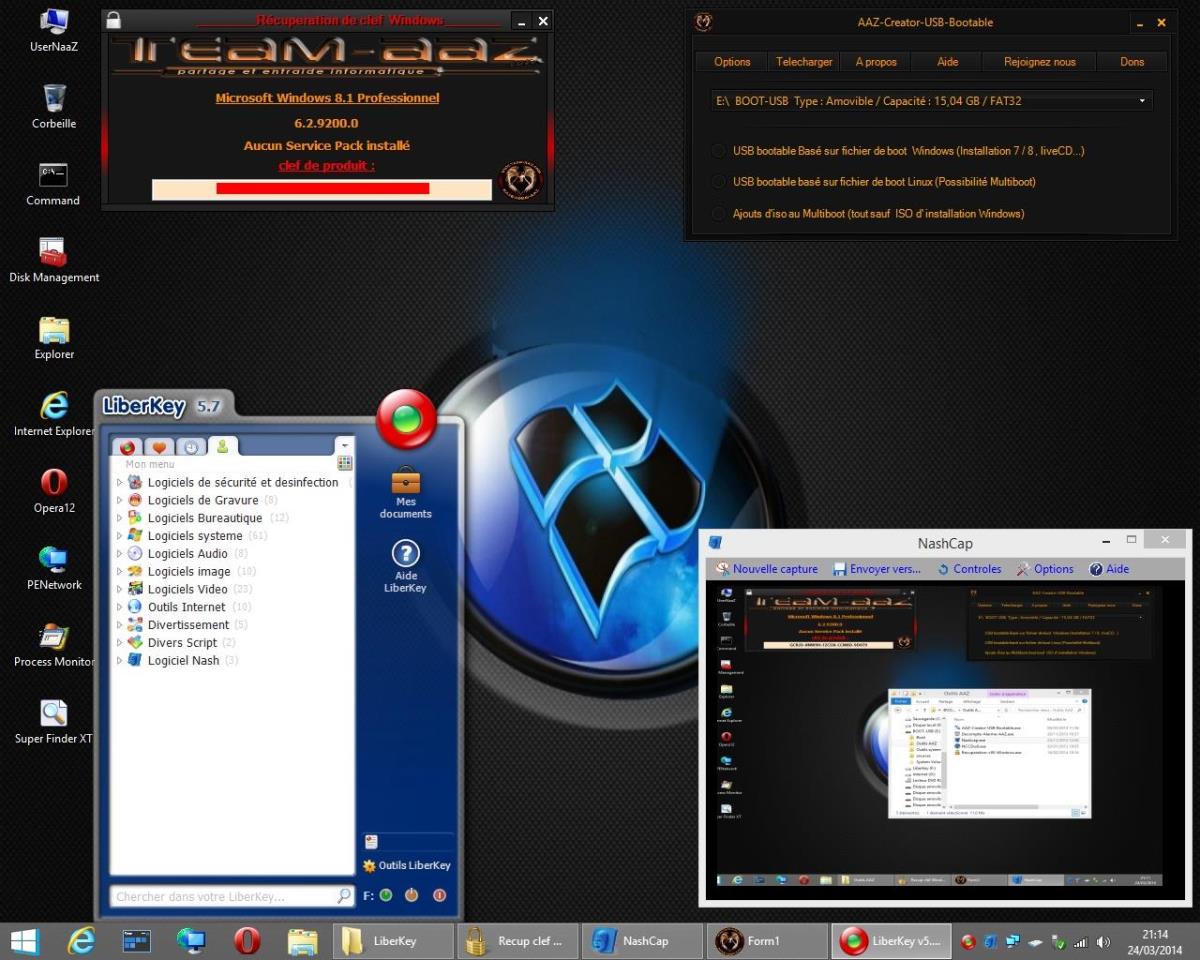The image size is (1200, 960).
Task: Click Aide in NashCap toolbar
Action: (1108, 569)
